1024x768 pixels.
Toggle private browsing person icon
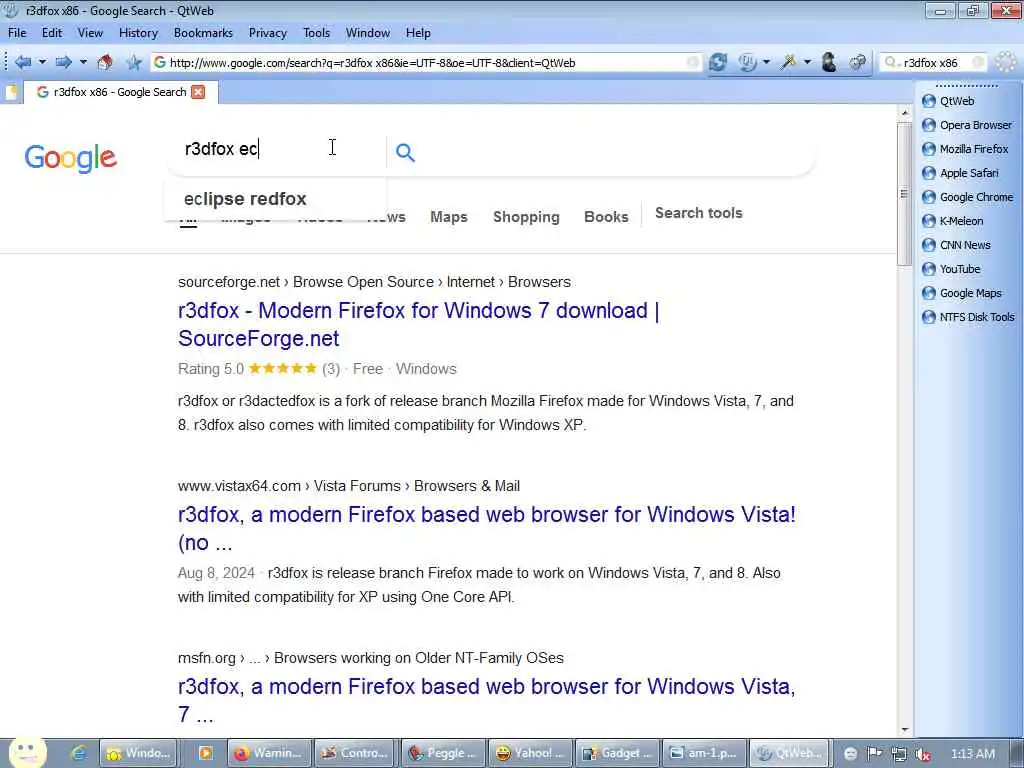(x=829, y=62)
